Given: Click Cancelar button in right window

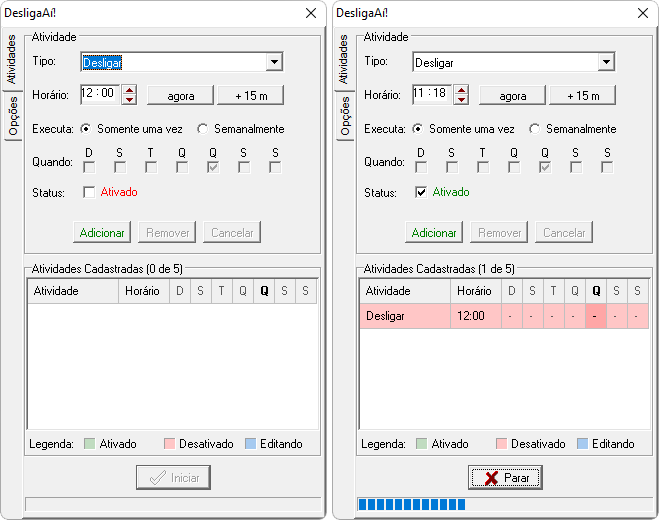Looking at the screenshot, I should [564, 232].
